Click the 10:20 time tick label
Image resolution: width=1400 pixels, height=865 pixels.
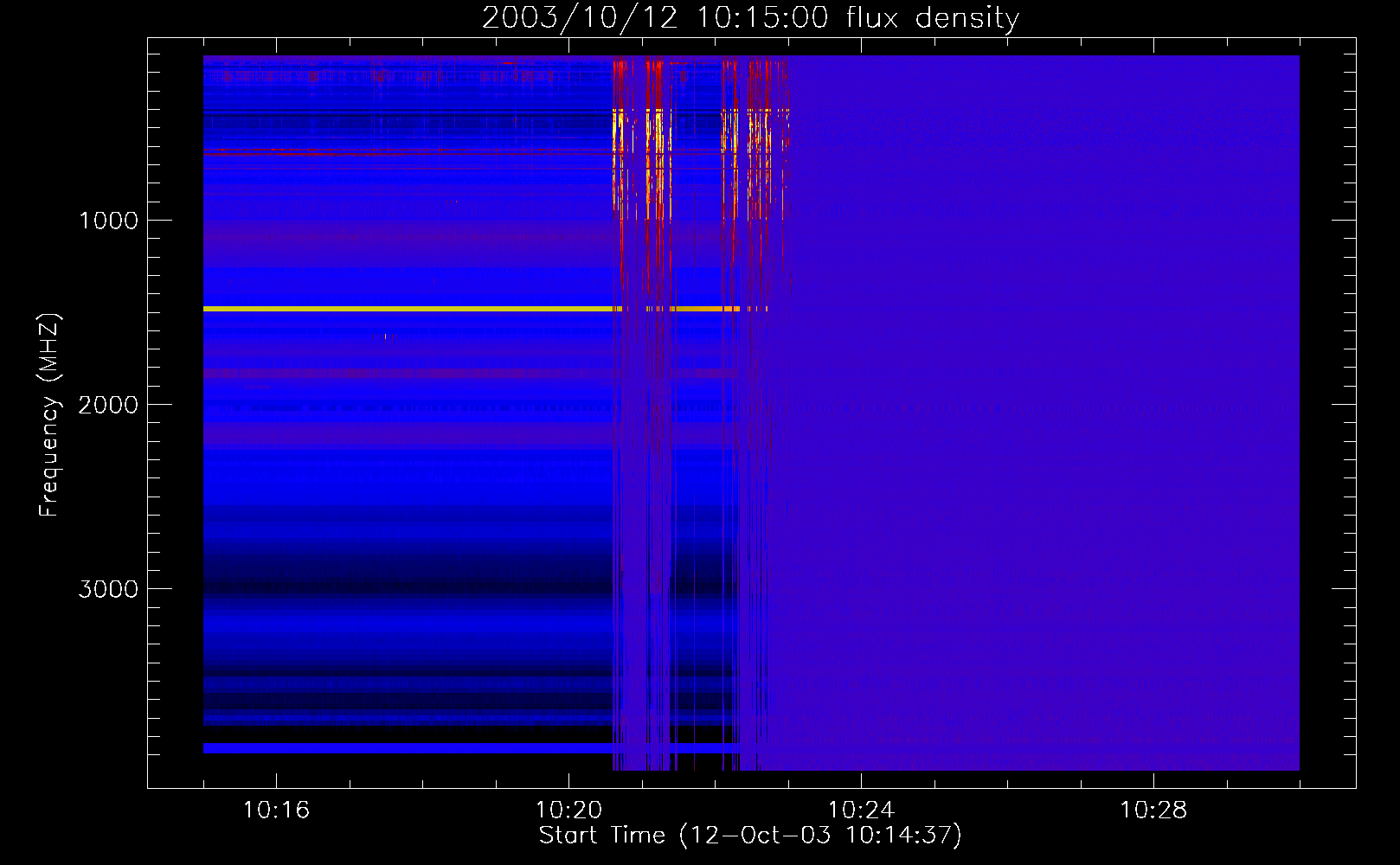click(x=568, y=810)
